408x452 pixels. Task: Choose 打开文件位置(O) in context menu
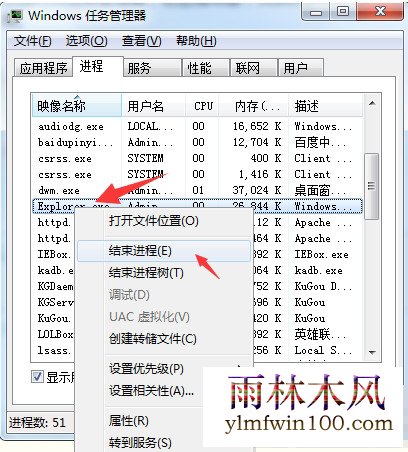pyautogui.click(x=164, y=221)
